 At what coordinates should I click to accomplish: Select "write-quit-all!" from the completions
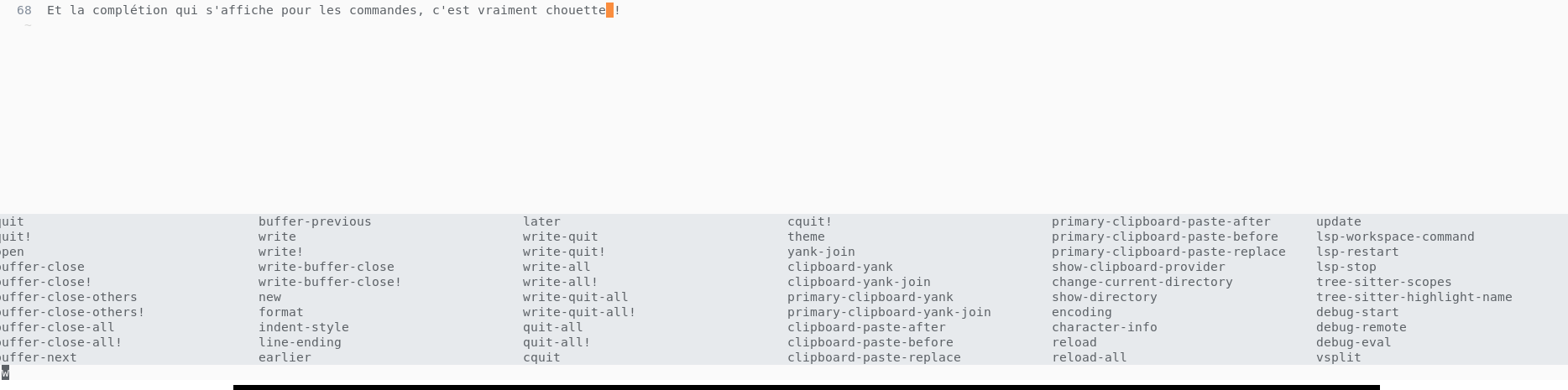pyautogui.click(x=579, y=312)
